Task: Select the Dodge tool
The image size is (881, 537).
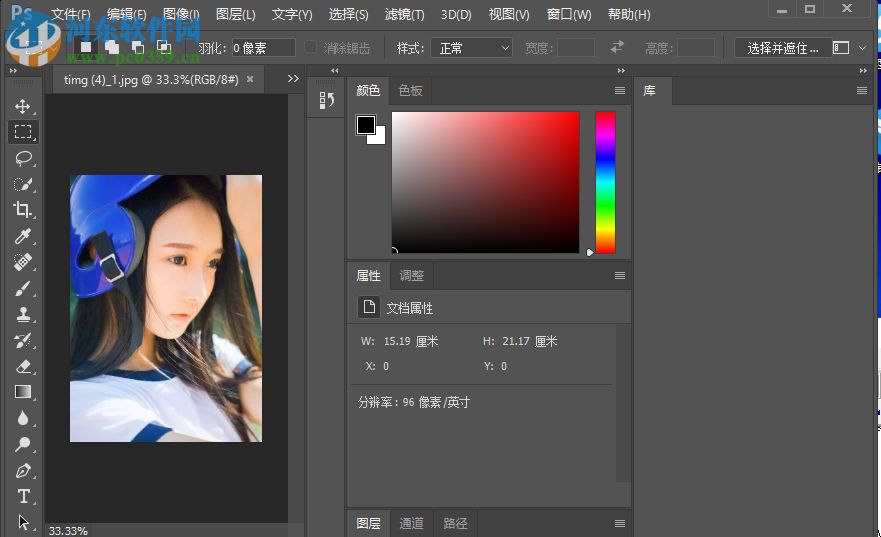Action: coord(22,444)
